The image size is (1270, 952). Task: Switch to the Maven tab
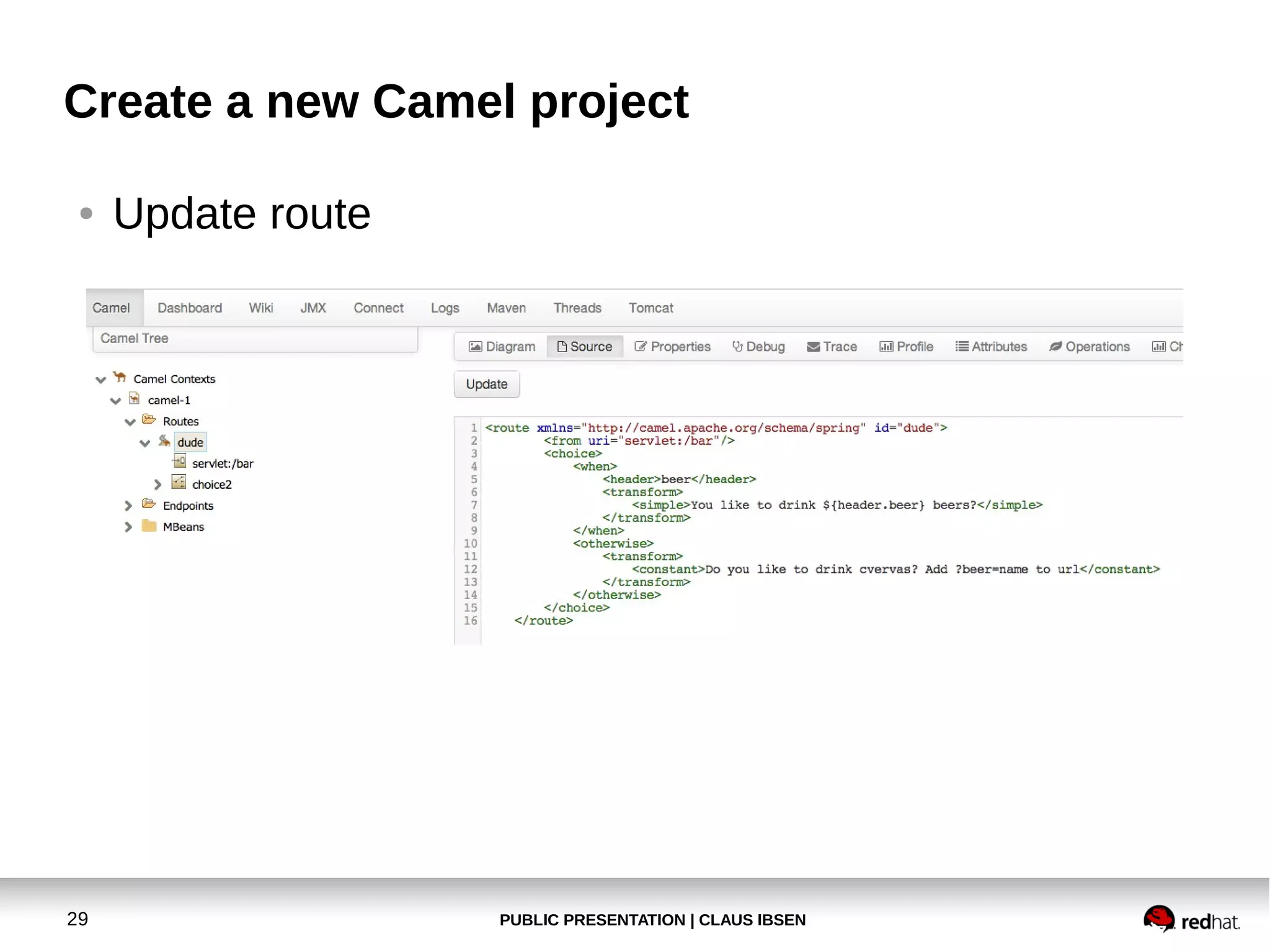(507, 308)
